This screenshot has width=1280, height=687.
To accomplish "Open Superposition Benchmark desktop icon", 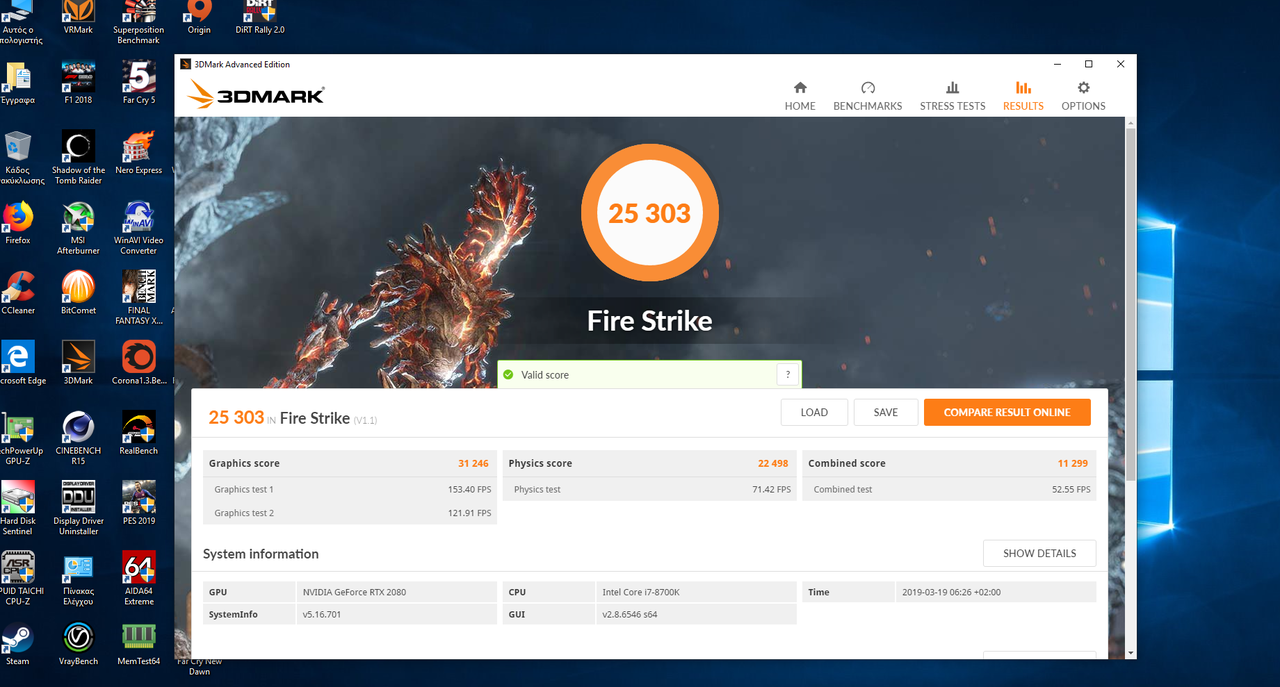I will 138,22.
